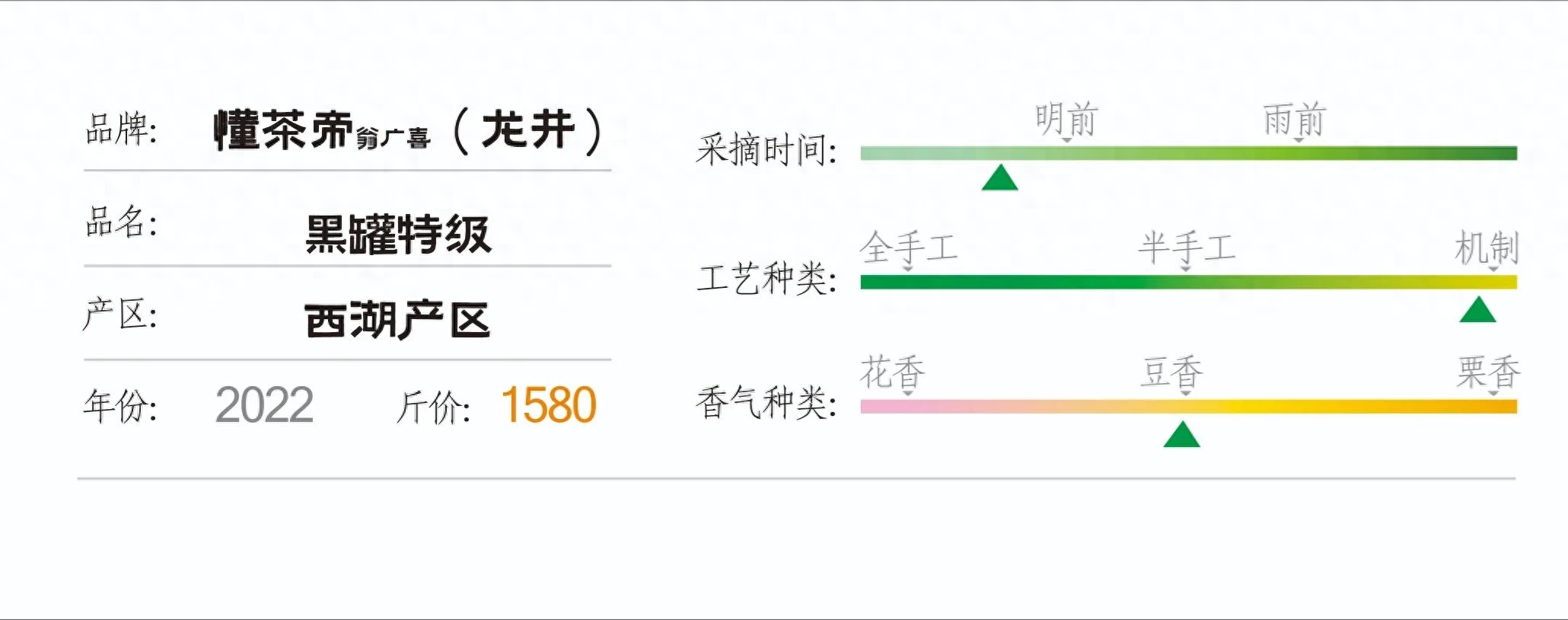Click the green 采摘时间 gradient bar

pyautogui.click(x=1188, y=153)
